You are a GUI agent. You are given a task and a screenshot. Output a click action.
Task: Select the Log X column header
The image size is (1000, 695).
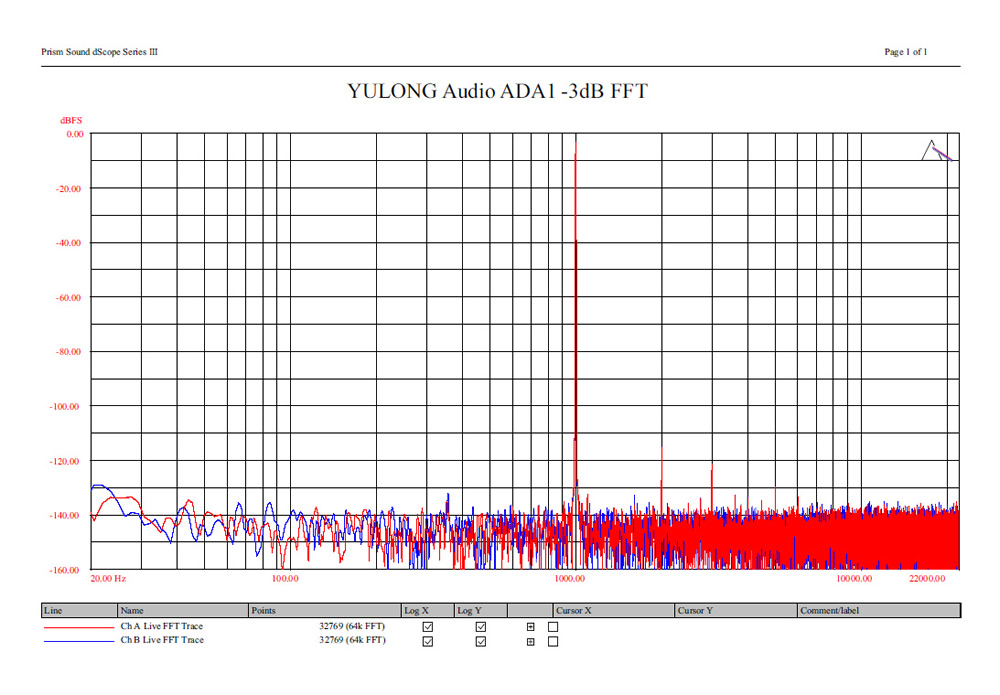[x=428, y=611]
